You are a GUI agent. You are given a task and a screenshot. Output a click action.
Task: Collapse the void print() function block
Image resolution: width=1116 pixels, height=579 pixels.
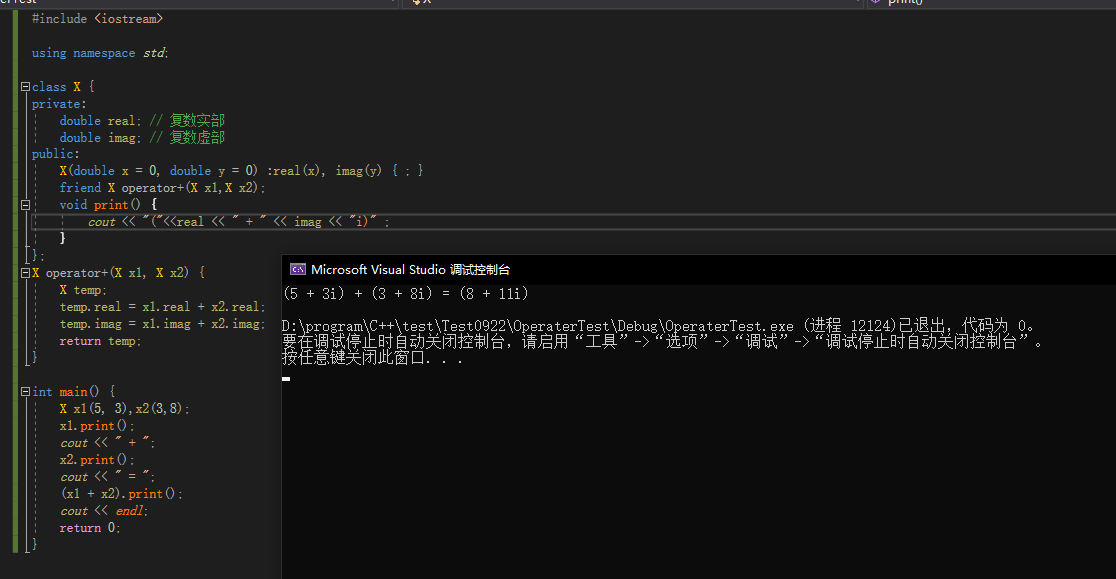(26, 205)
